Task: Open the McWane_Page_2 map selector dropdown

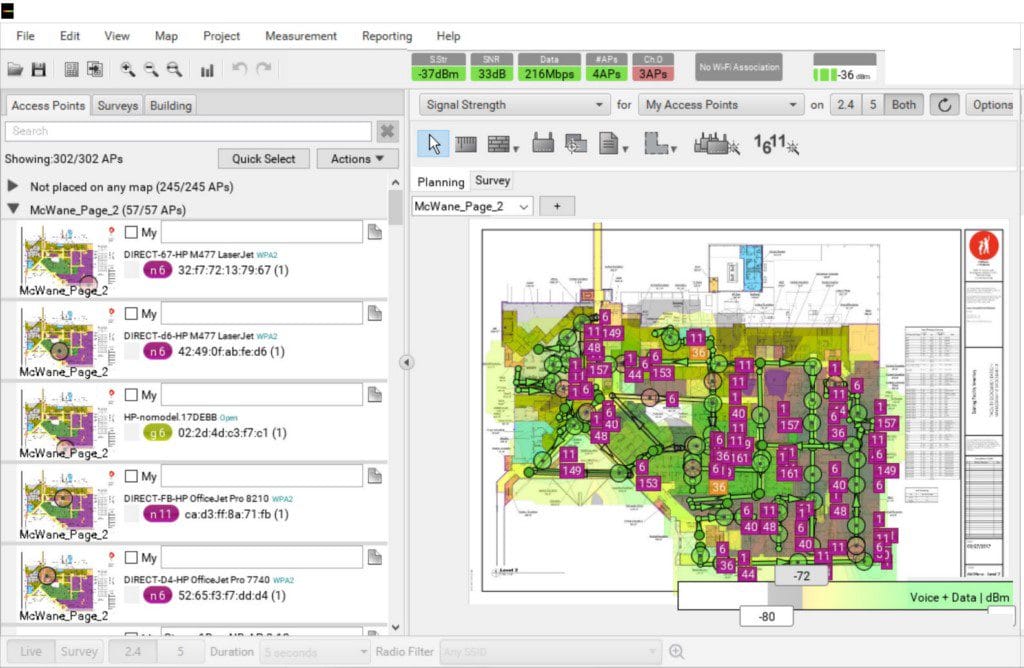Action: click(x=472, y=206)
